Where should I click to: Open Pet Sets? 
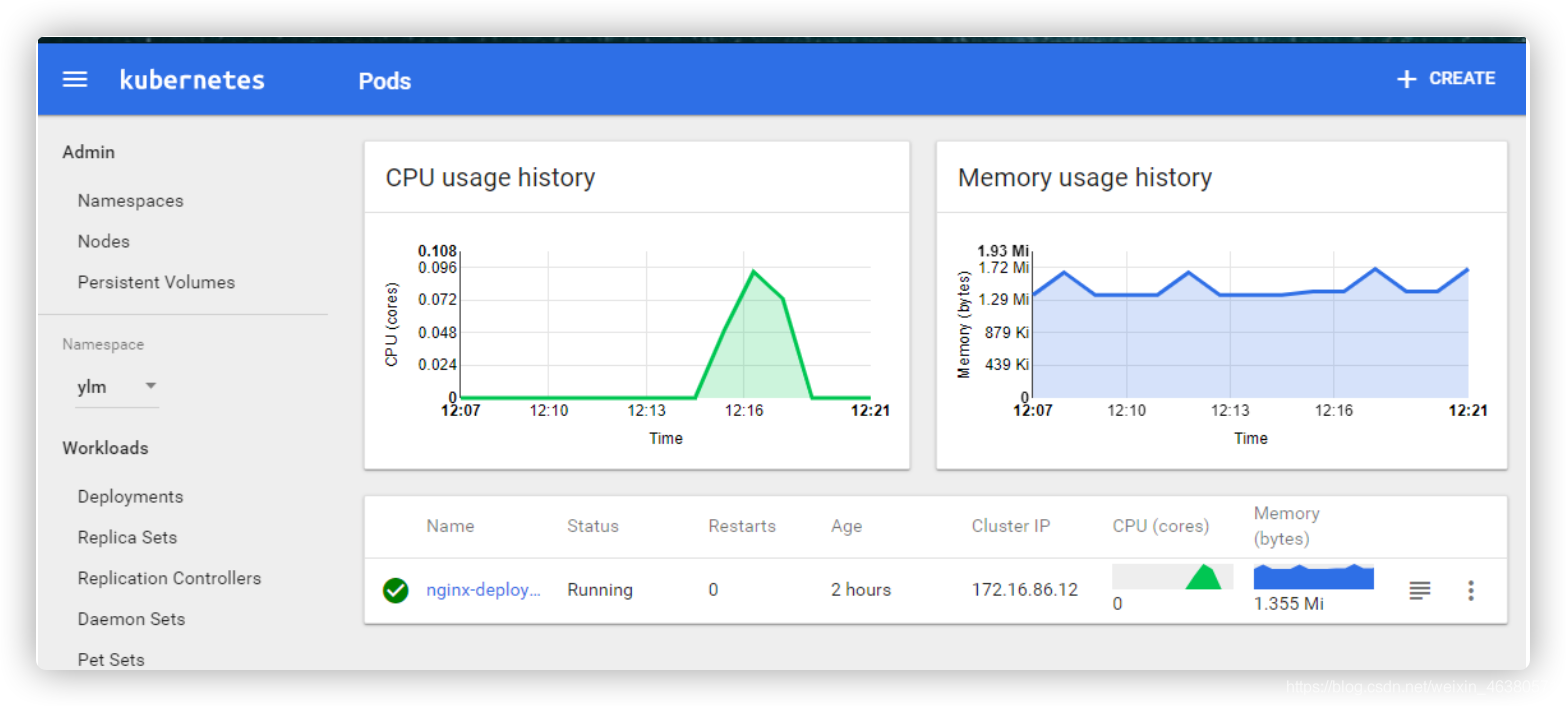[111, 660]
